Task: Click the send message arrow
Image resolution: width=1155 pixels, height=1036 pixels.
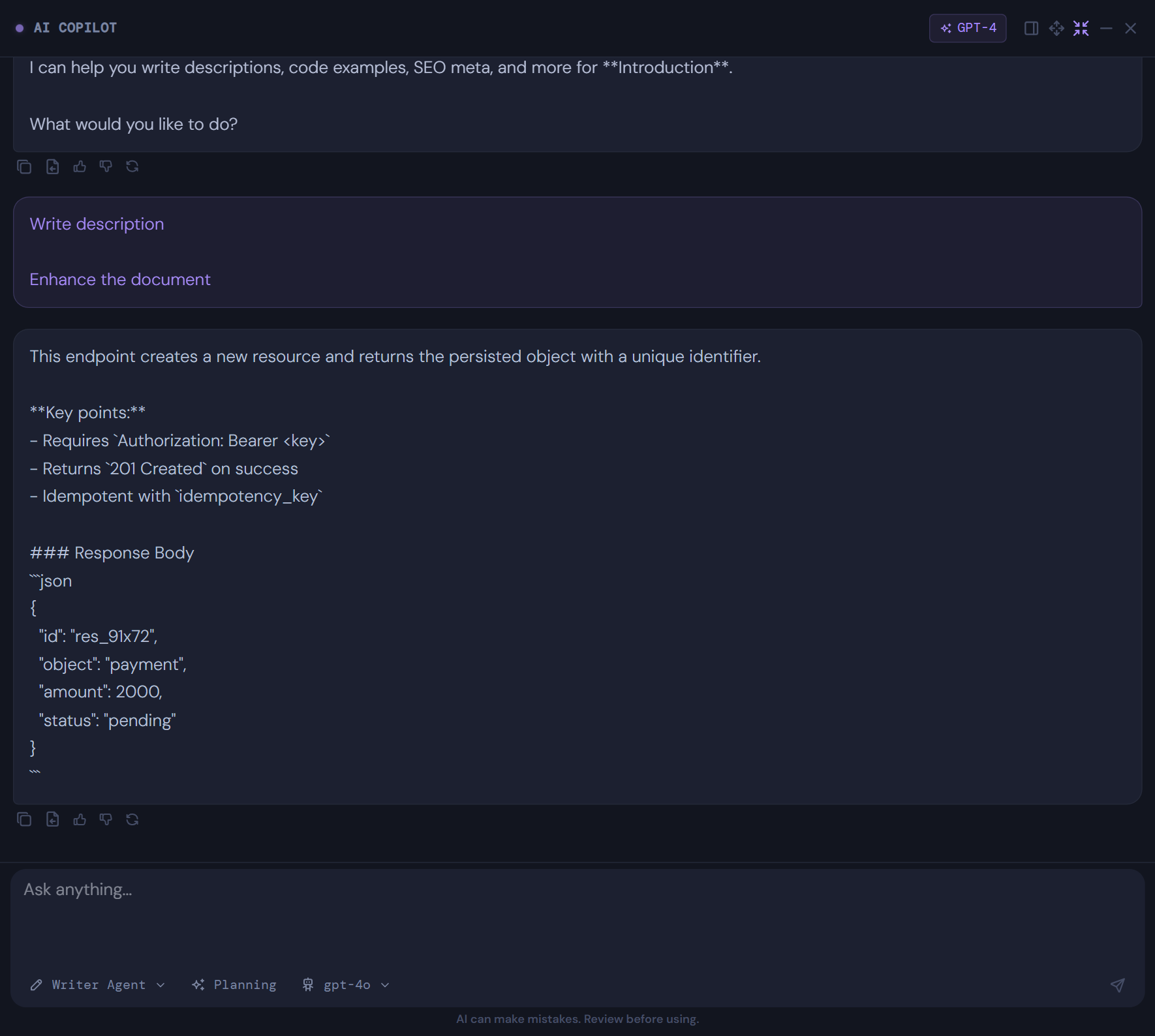Action: click(x=1118, y=984)
